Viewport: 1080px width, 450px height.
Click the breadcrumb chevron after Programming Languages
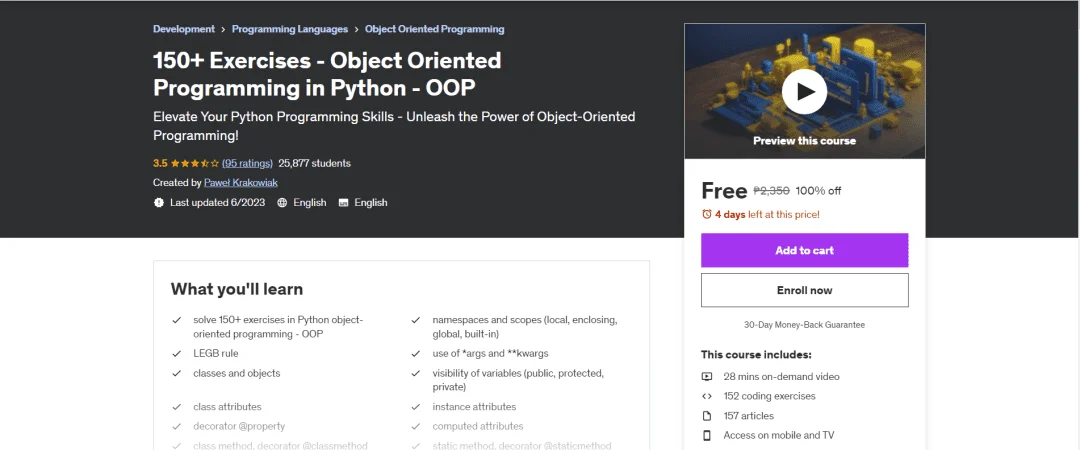[x=356, y=30]
